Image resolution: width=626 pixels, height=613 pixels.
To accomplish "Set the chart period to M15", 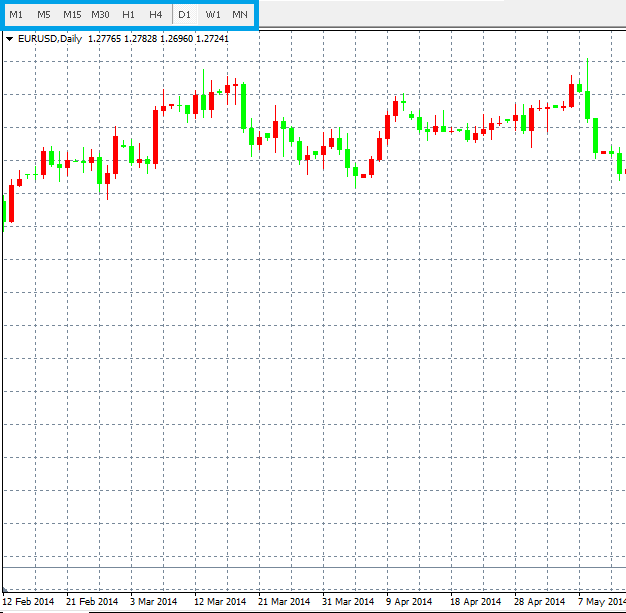I will (72, 15).
